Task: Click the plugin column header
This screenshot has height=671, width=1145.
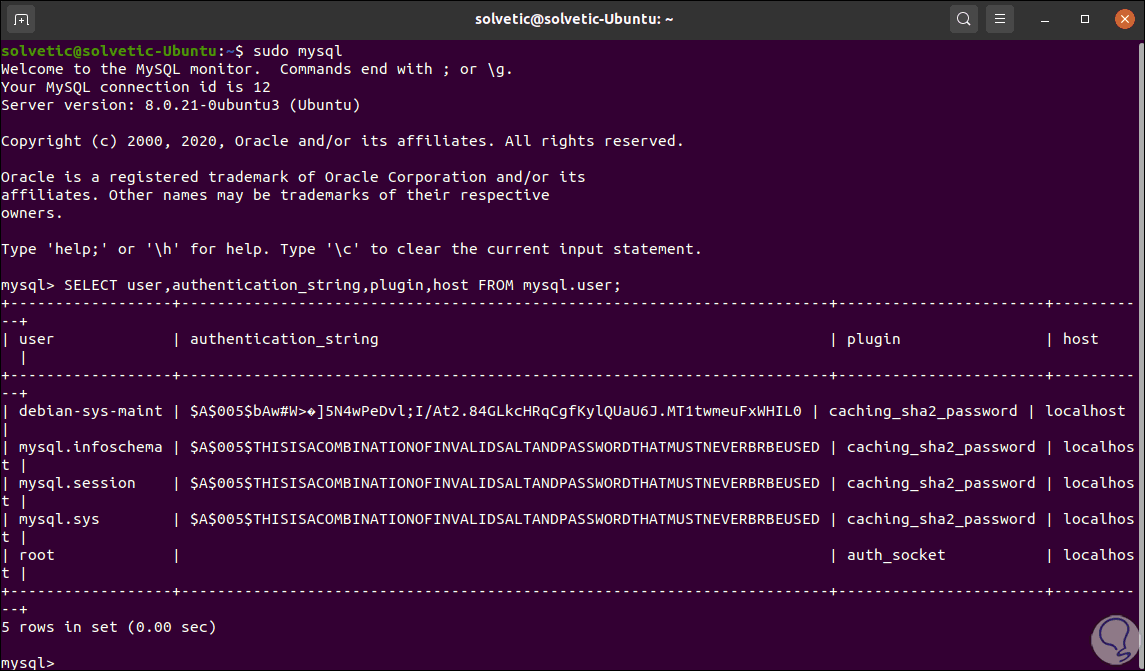Action: 873,339
